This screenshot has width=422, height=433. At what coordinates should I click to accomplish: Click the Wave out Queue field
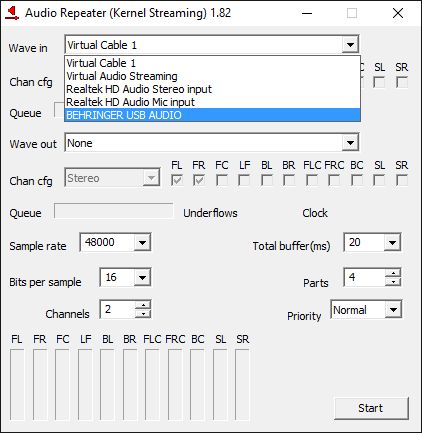point(114,211)
